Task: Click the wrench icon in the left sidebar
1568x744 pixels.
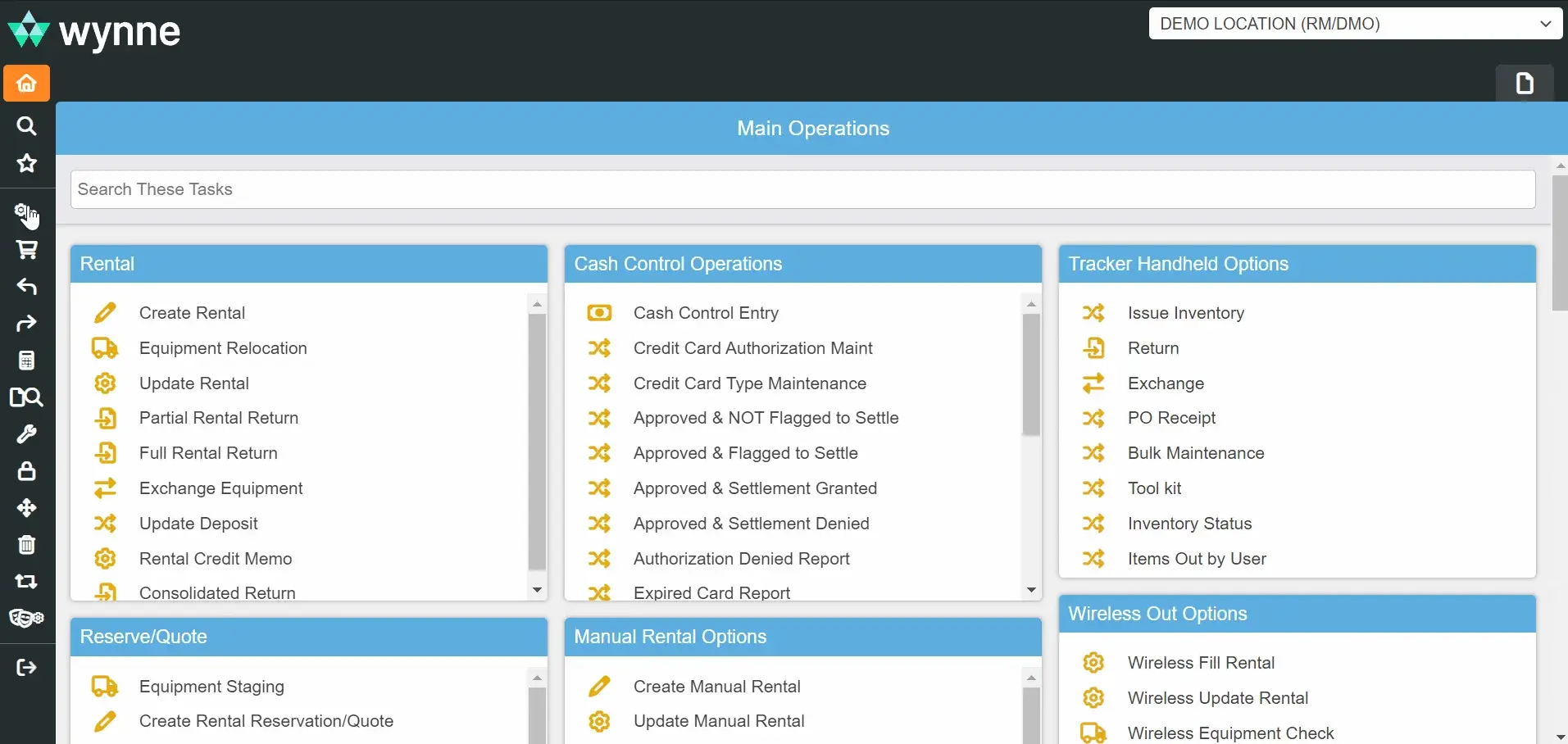Action: [x=26, y=434]
